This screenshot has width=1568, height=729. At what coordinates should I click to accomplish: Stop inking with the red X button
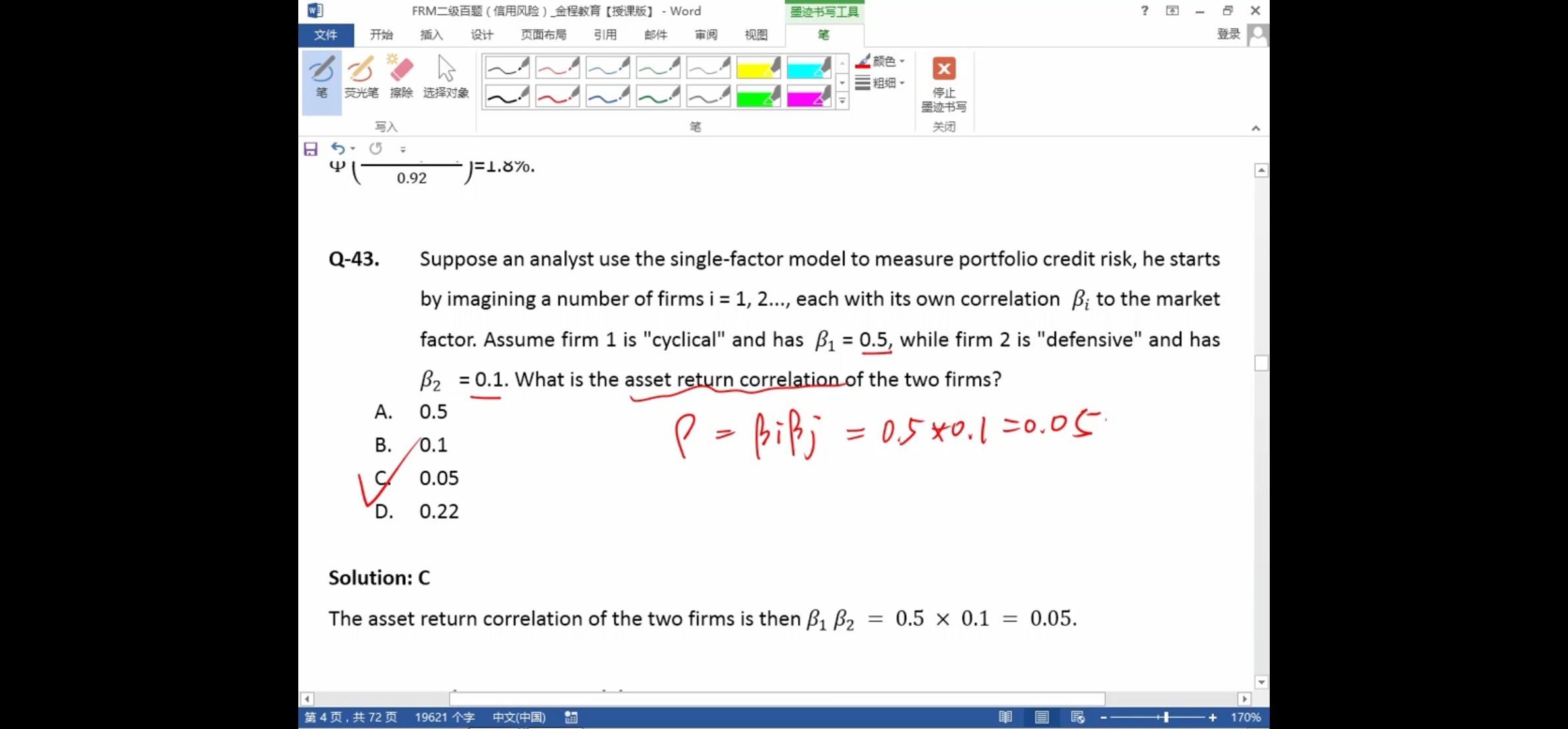944,69
